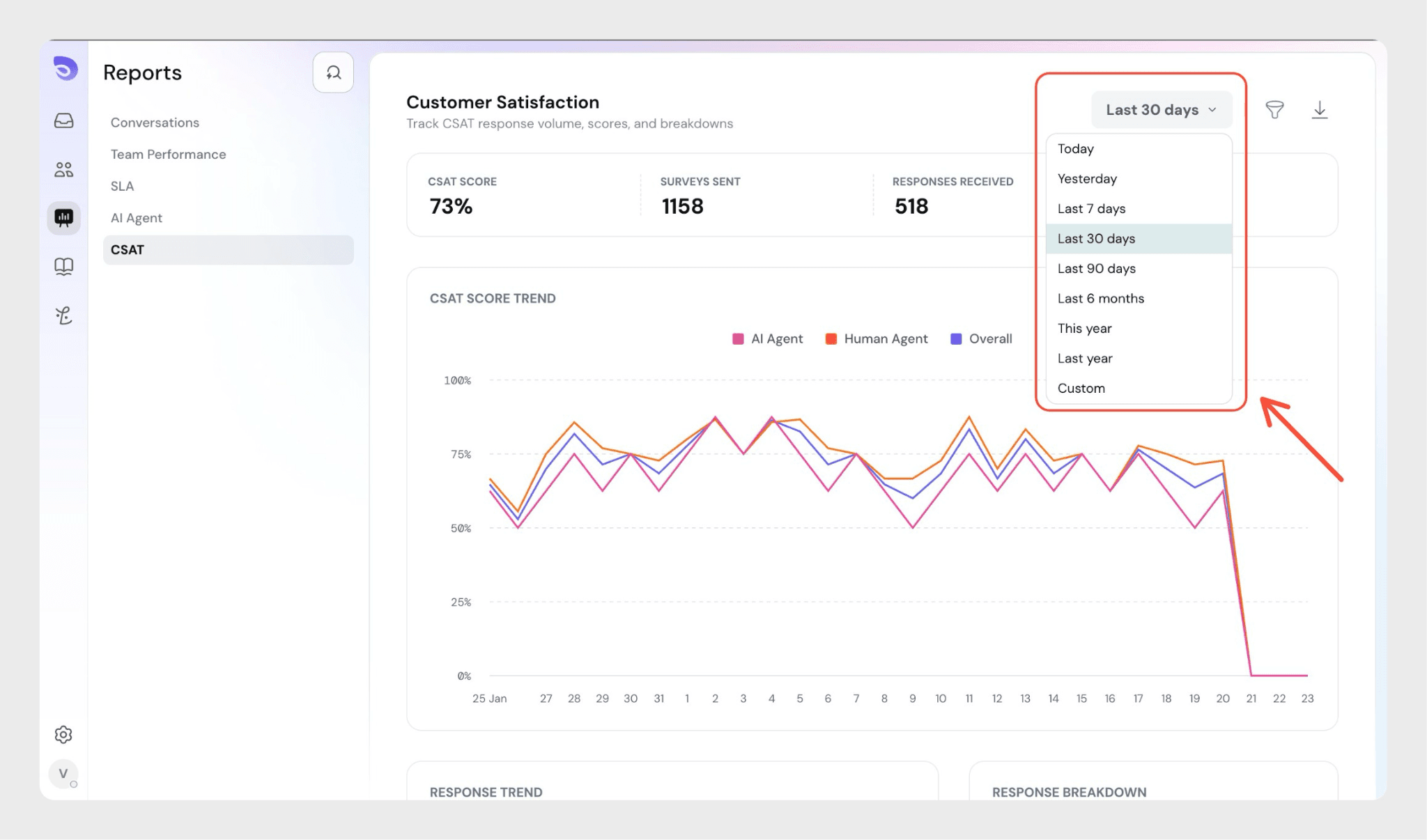1427x840 pixels.
Task: Click the user avatar V
Action: click(63, 773)
